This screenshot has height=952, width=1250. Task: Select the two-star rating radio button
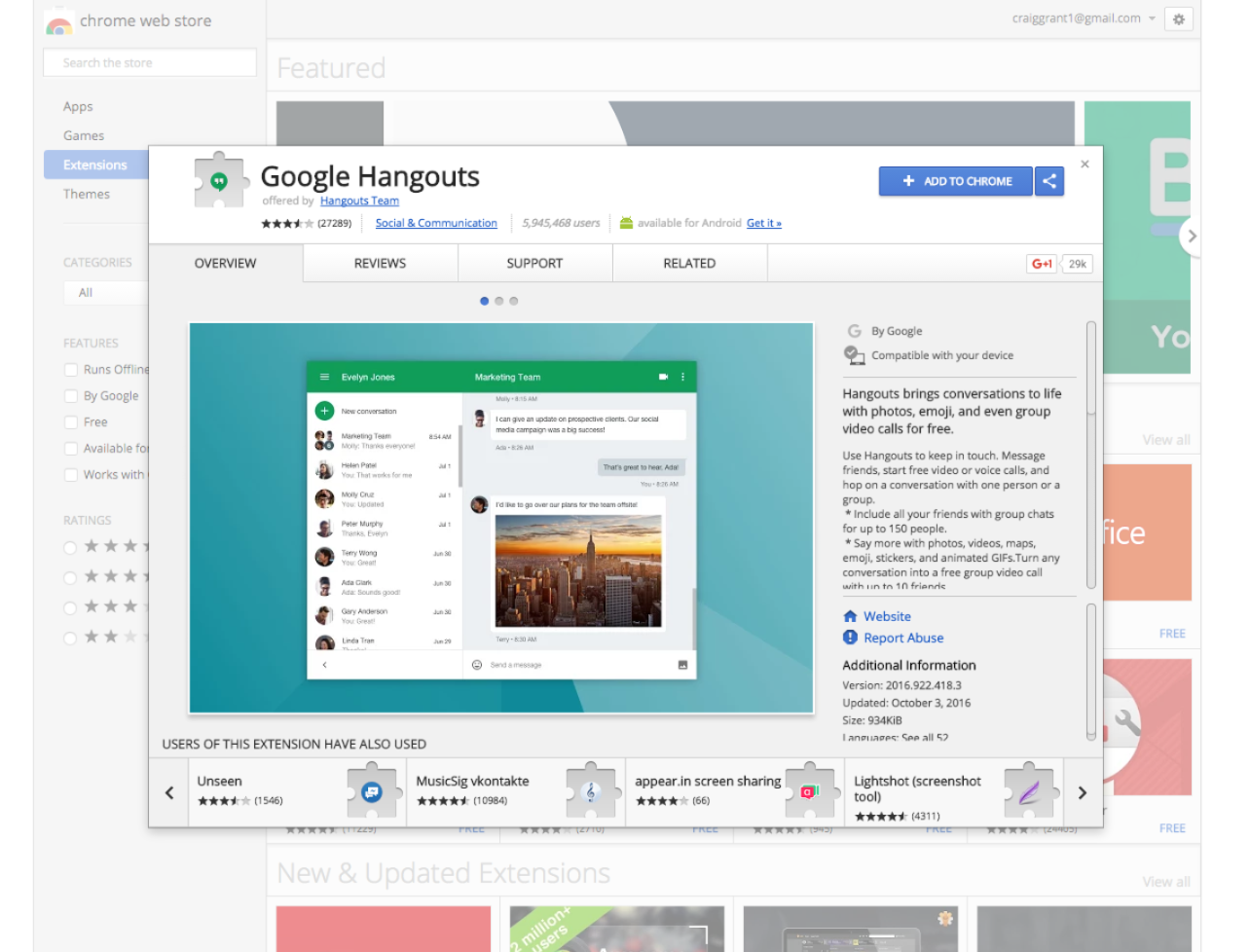pos(70,639)
